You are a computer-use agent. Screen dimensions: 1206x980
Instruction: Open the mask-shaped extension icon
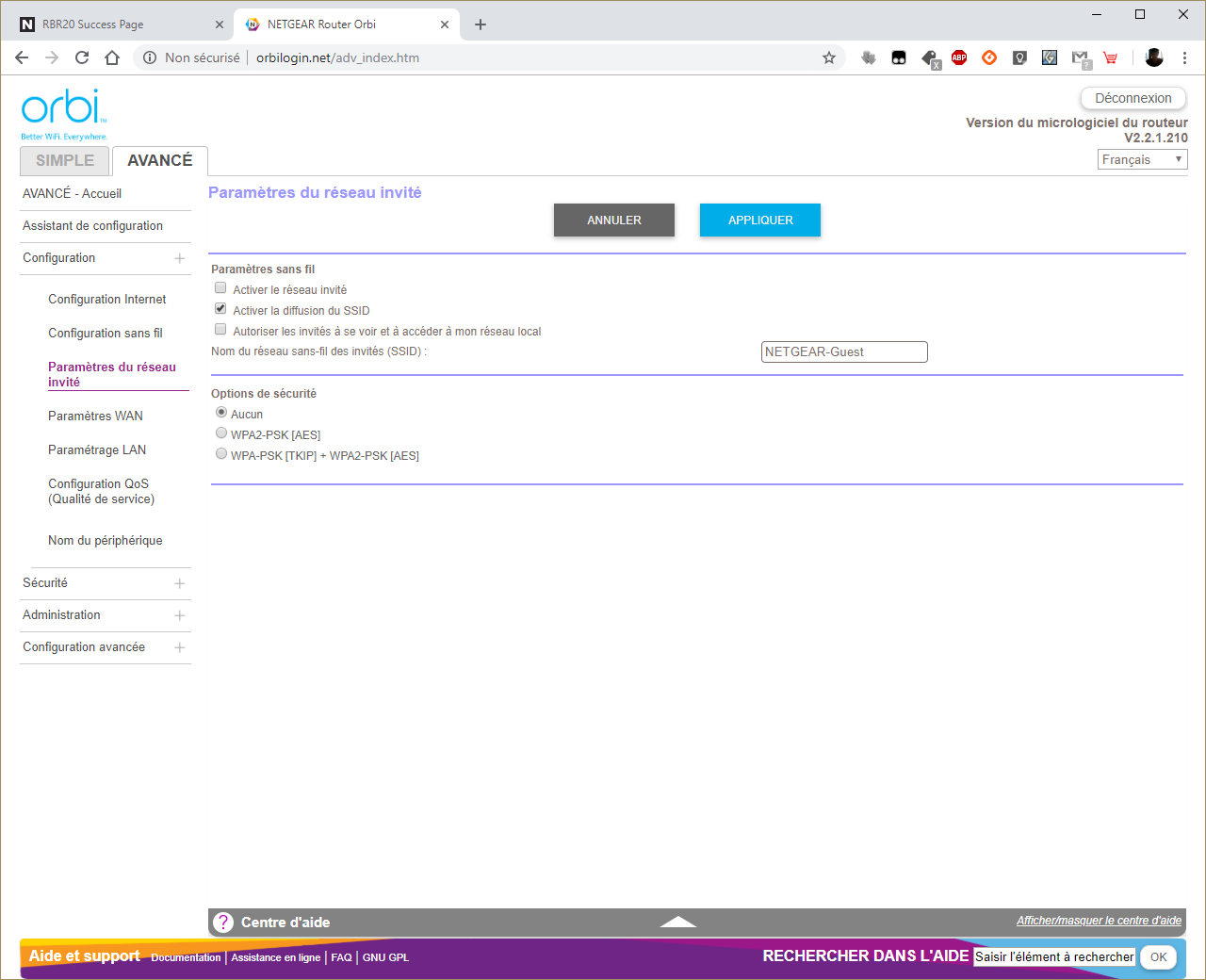click(x=899, y=57)
